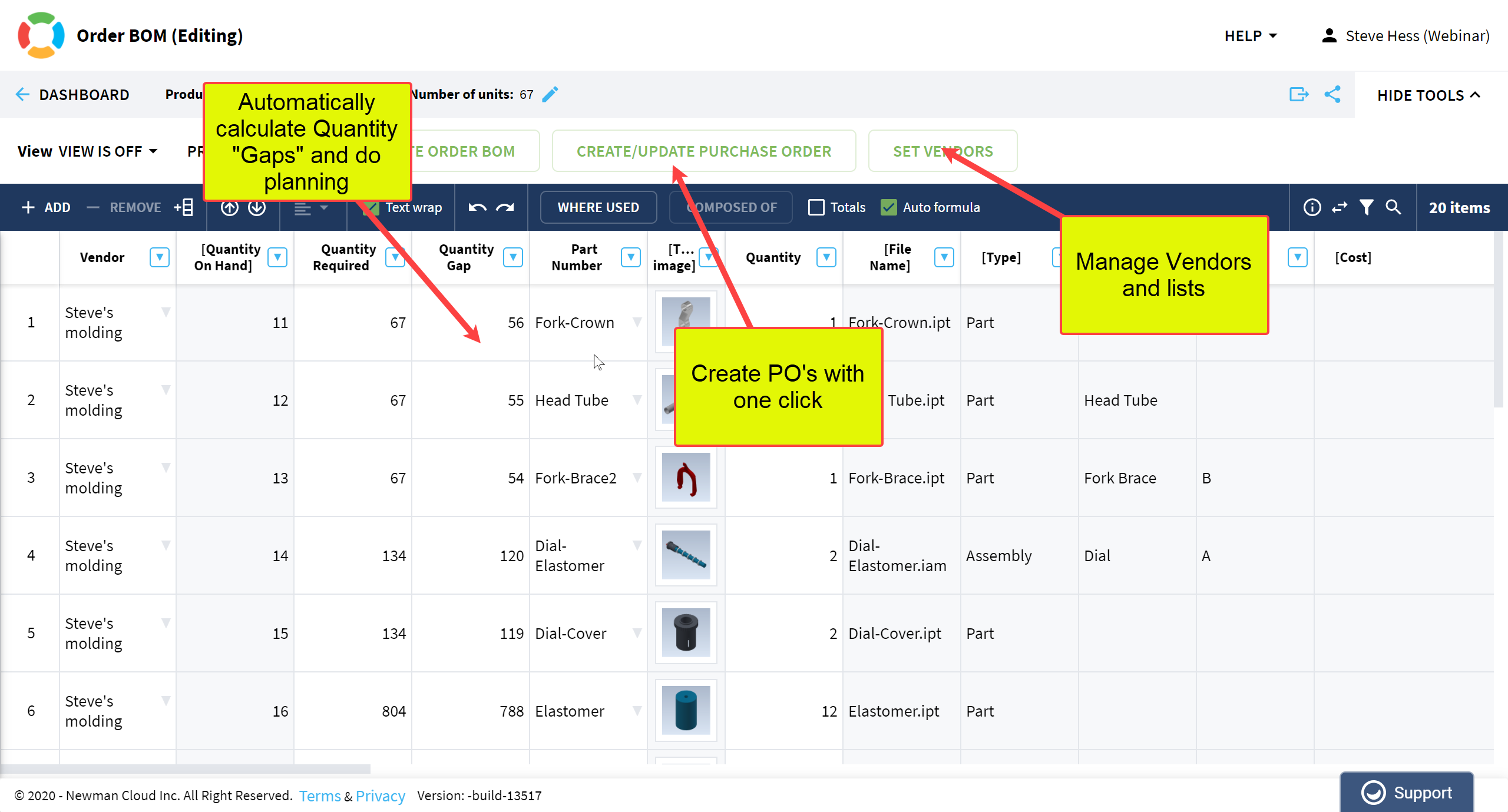Click the undo arrow in toolbar
Viewport: 1508px width, 812px height.
point(477,207)
